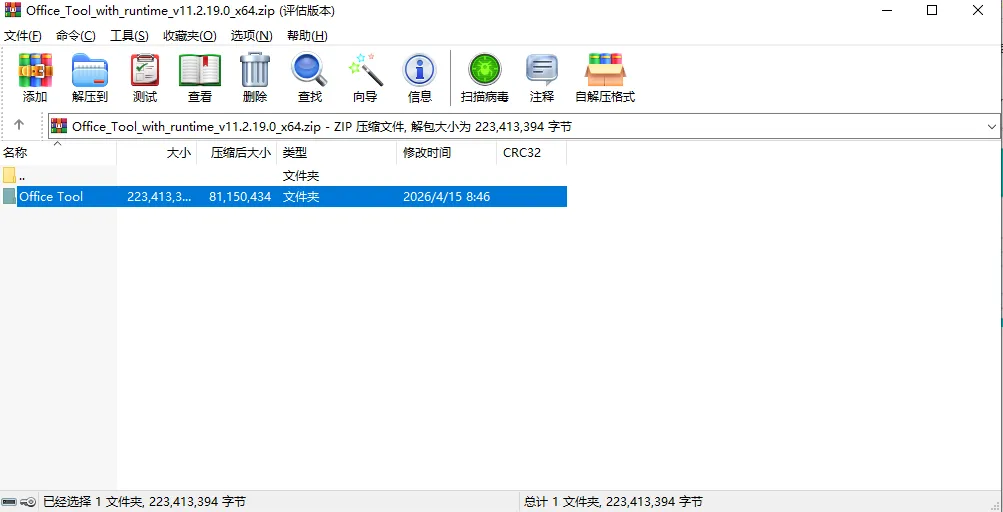Click the parent folder '..' icon

coord(9,175)
